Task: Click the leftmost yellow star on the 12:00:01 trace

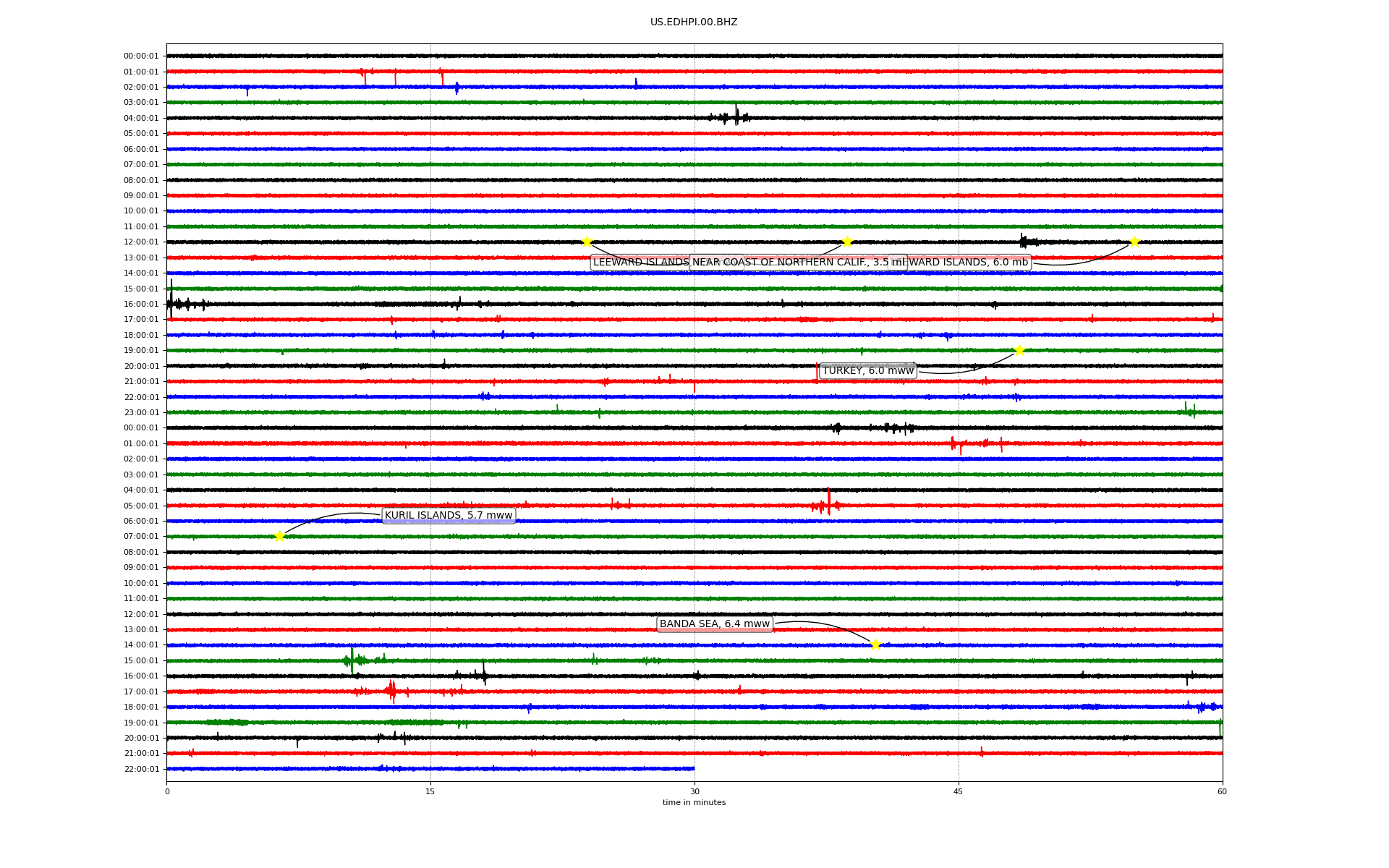Action: pyautogui.click(x=587, y=242)
